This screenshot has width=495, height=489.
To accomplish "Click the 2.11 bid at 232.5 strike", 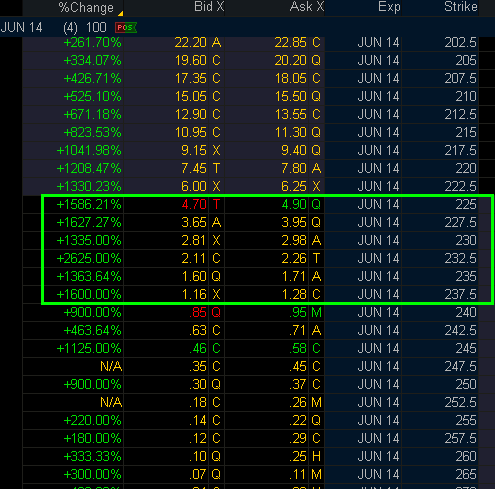I will [193, 258].
